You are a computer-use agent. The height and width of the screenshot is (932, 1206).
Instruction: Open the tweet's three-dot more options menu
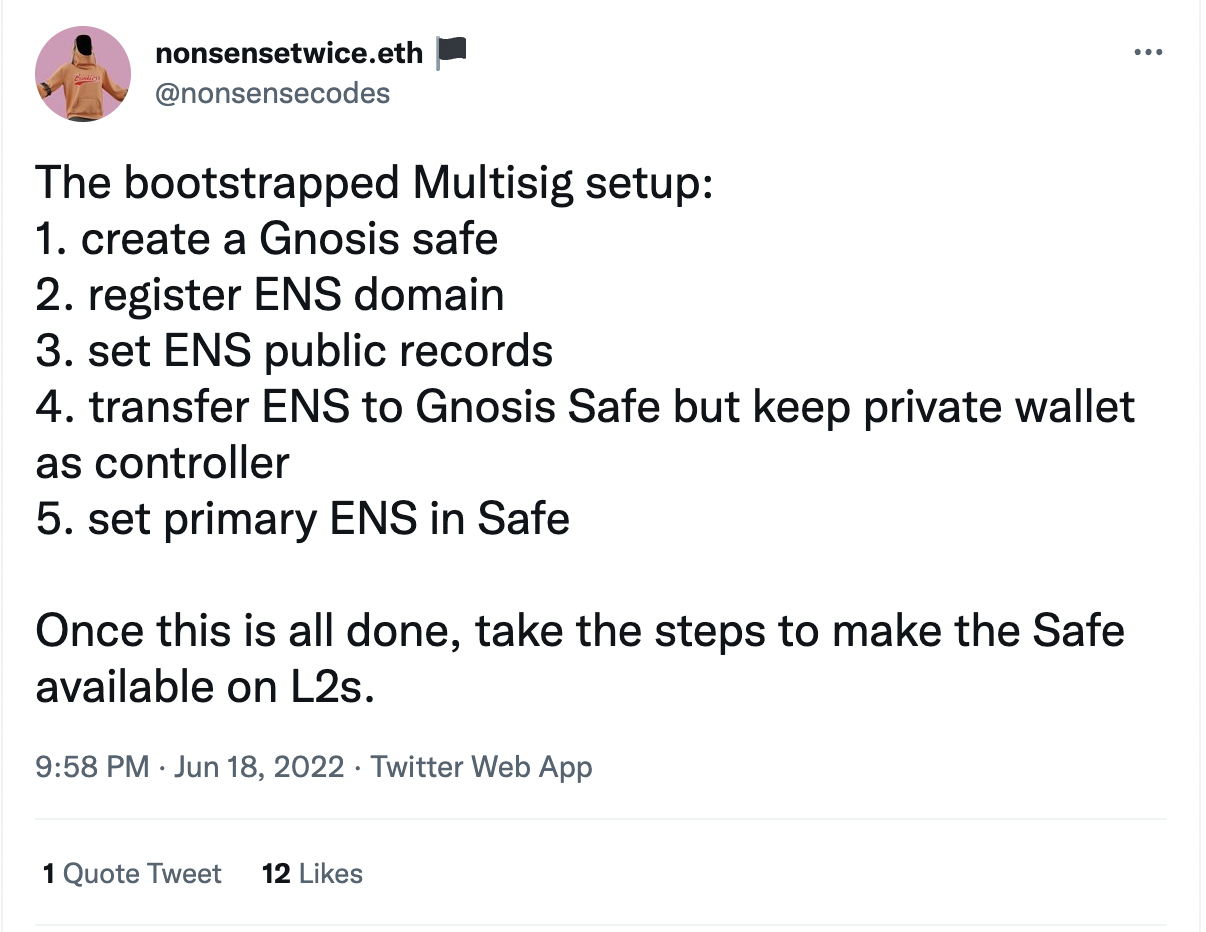coord(1147,51)
